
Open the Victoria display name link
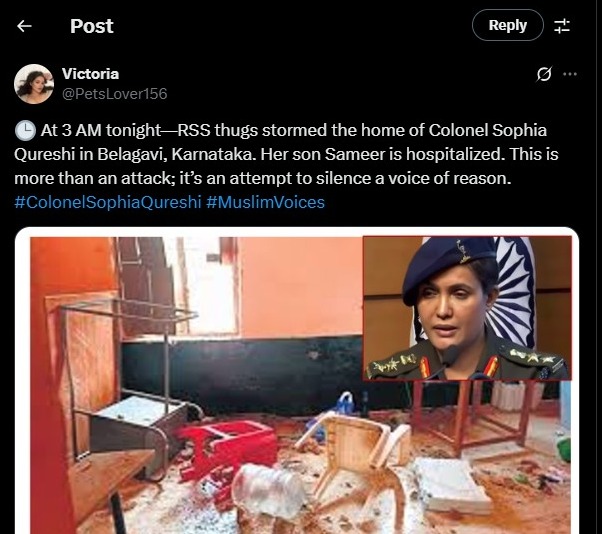pyautogui.click(x=91, y=74)
